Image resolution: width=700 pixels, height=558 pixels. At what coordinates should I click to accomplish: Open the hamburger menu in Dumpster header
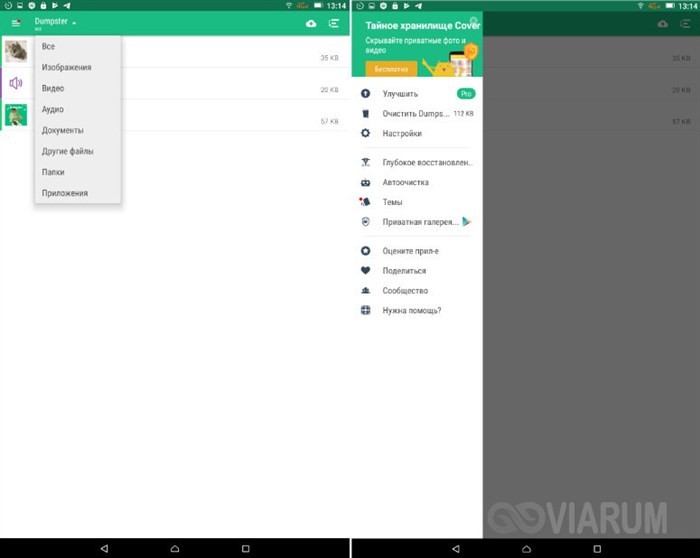pyautogui.click(x=16, y=23)
